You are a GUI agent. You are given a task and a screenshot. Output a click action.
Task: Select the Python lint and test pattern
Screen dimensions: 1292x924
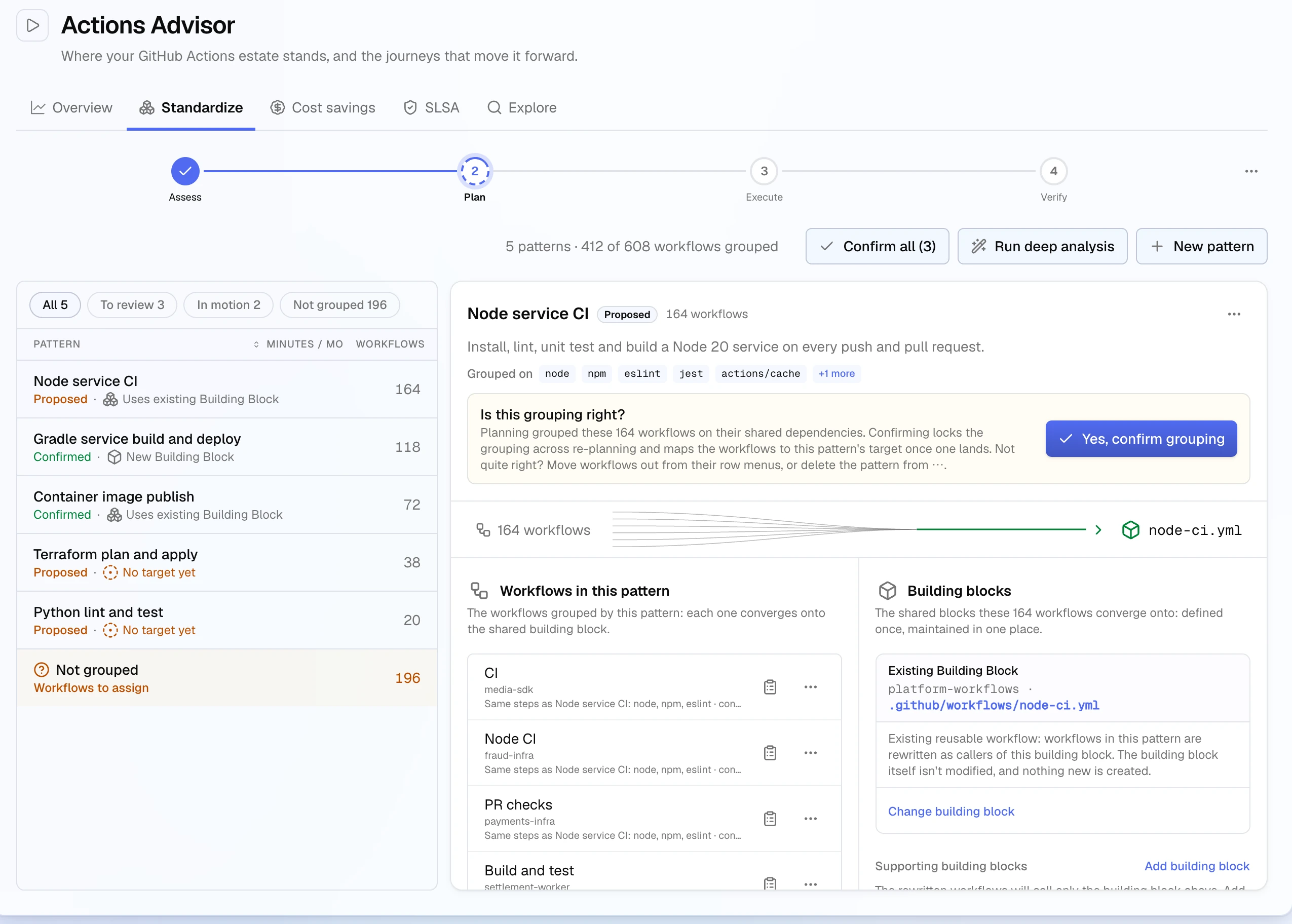pyautogui.click(x=227, y=620)
